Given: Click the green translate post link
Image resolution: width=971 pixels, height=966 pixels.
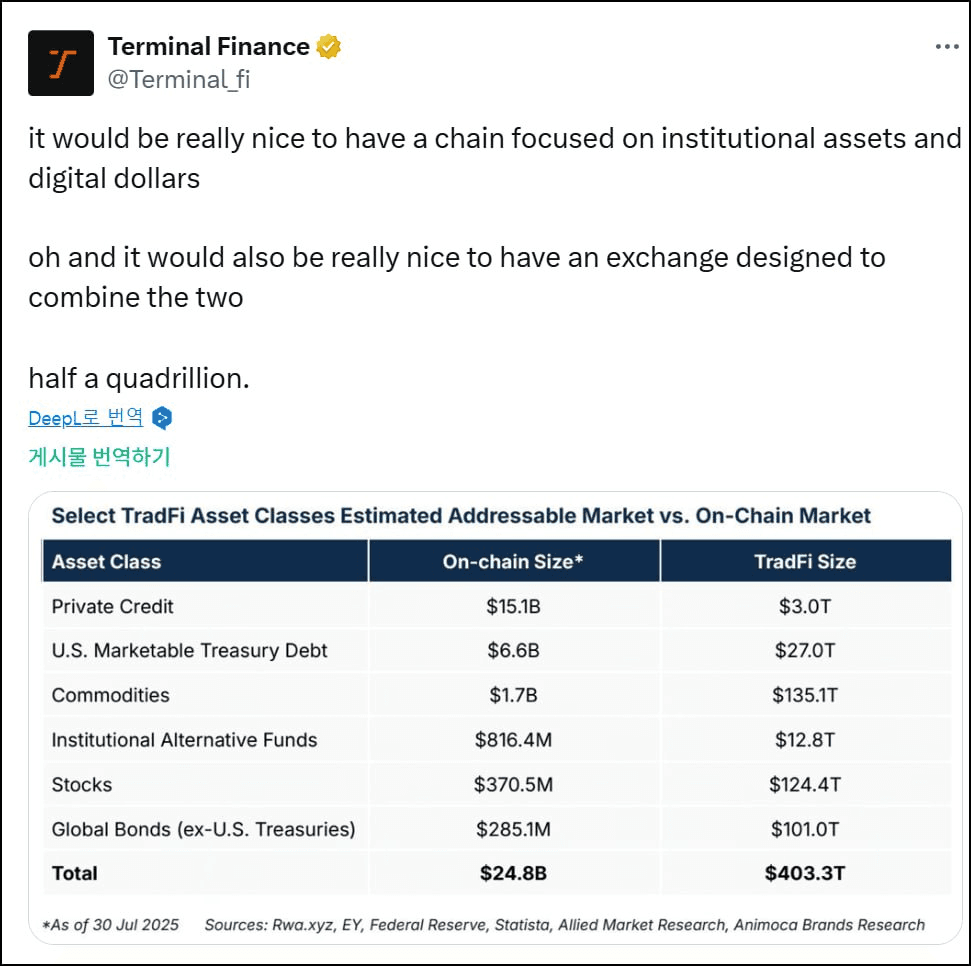Looking at the screenshot, I should click(x=99, y=457).
